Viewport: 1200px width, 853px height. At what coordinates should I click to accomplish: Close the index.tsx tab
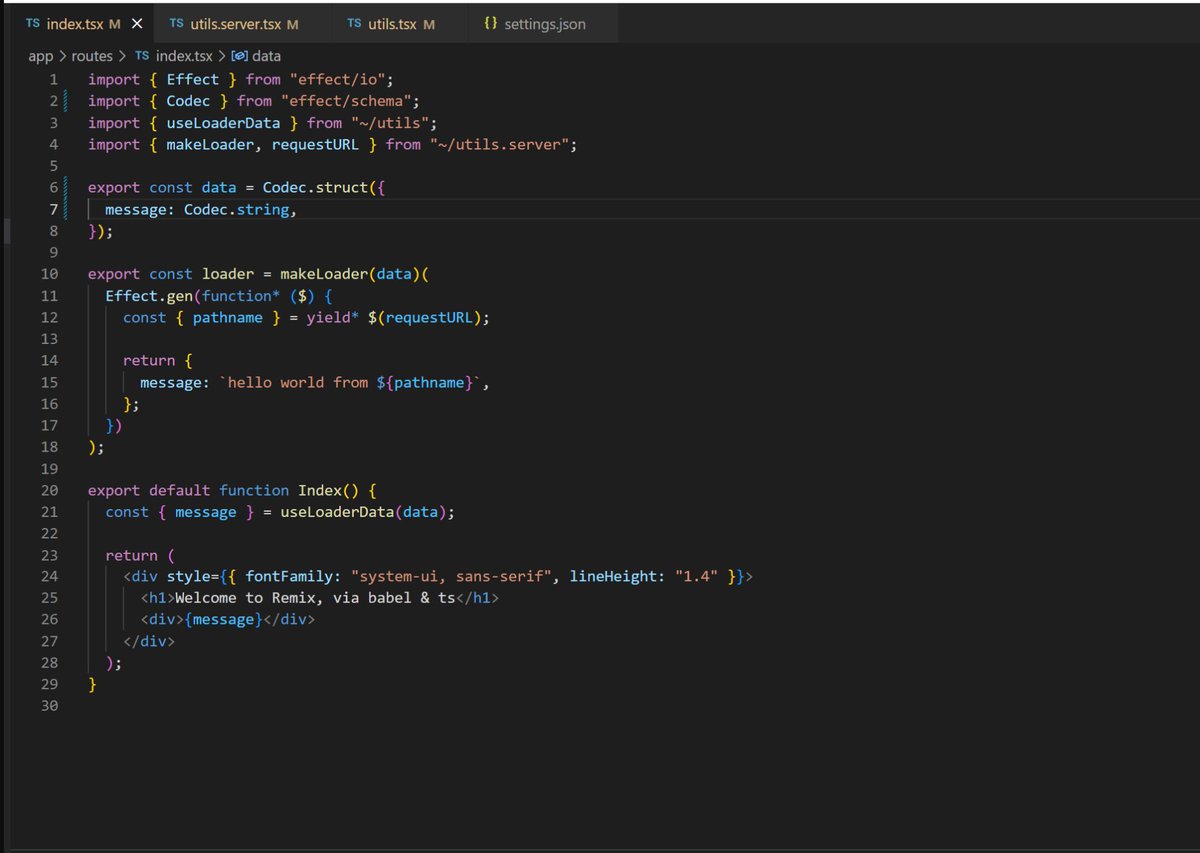[x=137, y=24]
